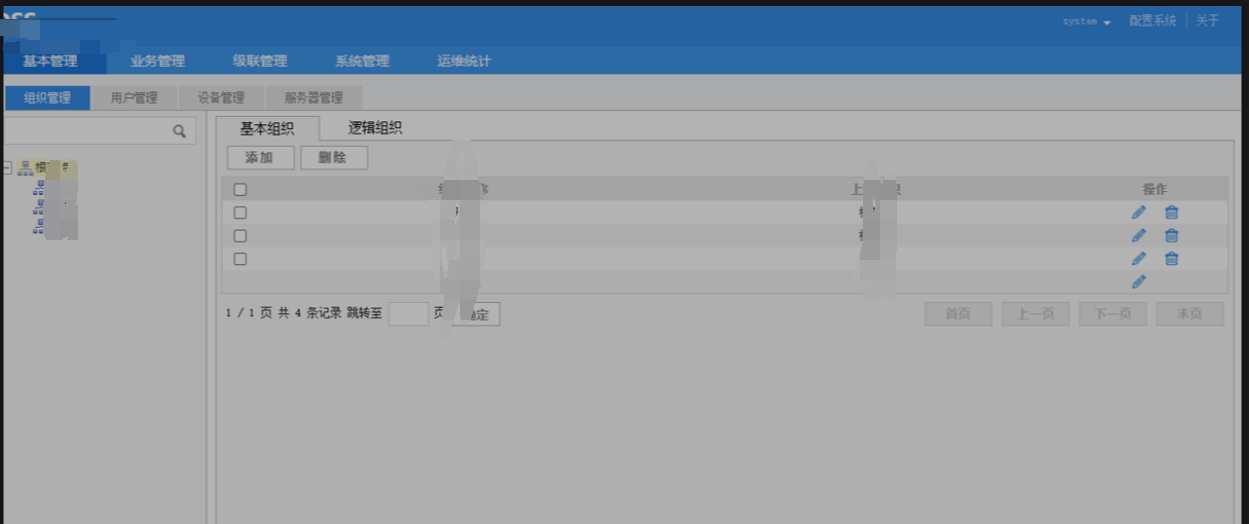Tick the checkbox of the first table row
The width and height of the screenshot is (1249, 524).
[240, 212]
